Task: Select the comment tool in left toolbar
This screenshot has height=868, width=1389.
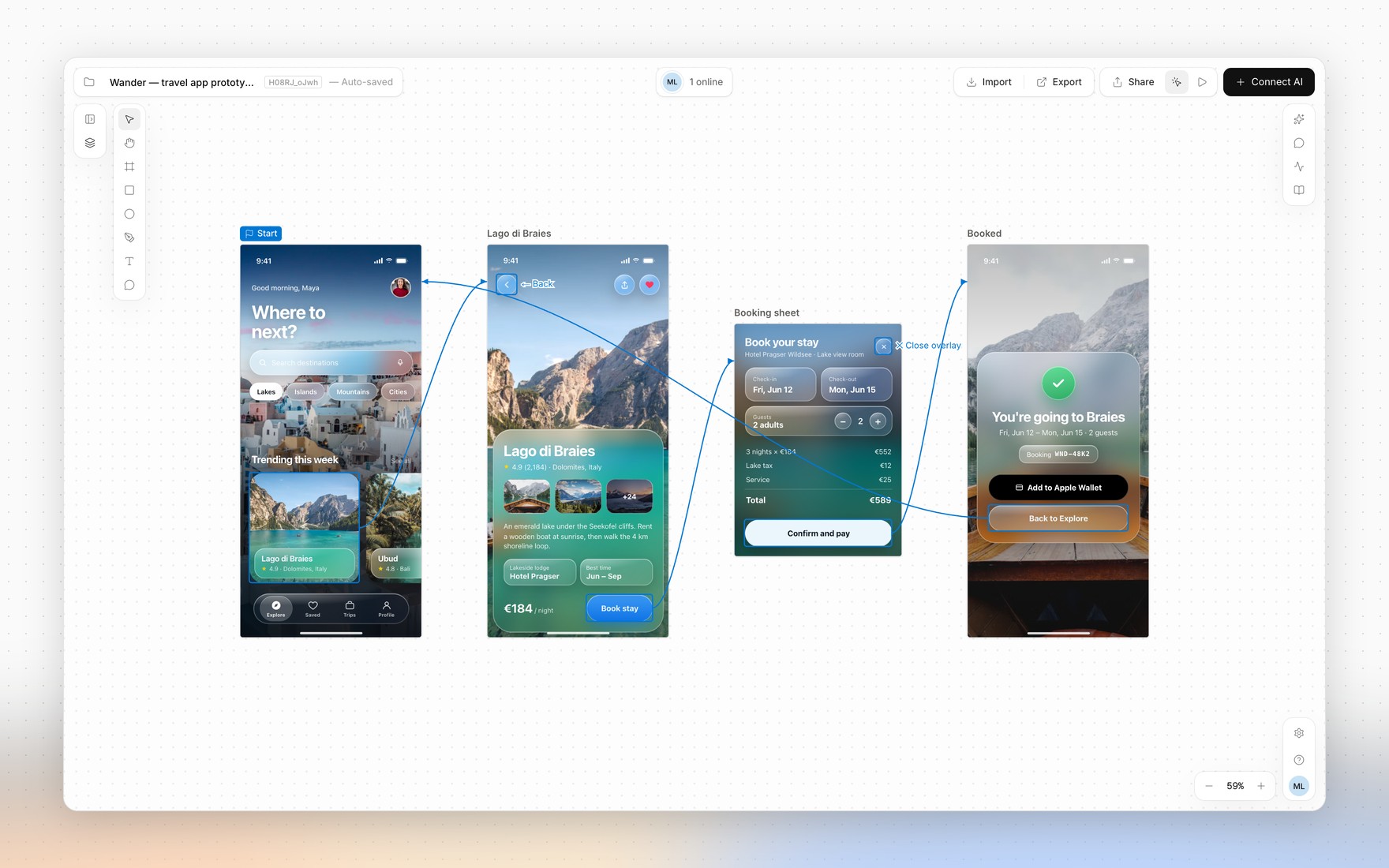Action: pyautogui.click(x=129, y=285)
